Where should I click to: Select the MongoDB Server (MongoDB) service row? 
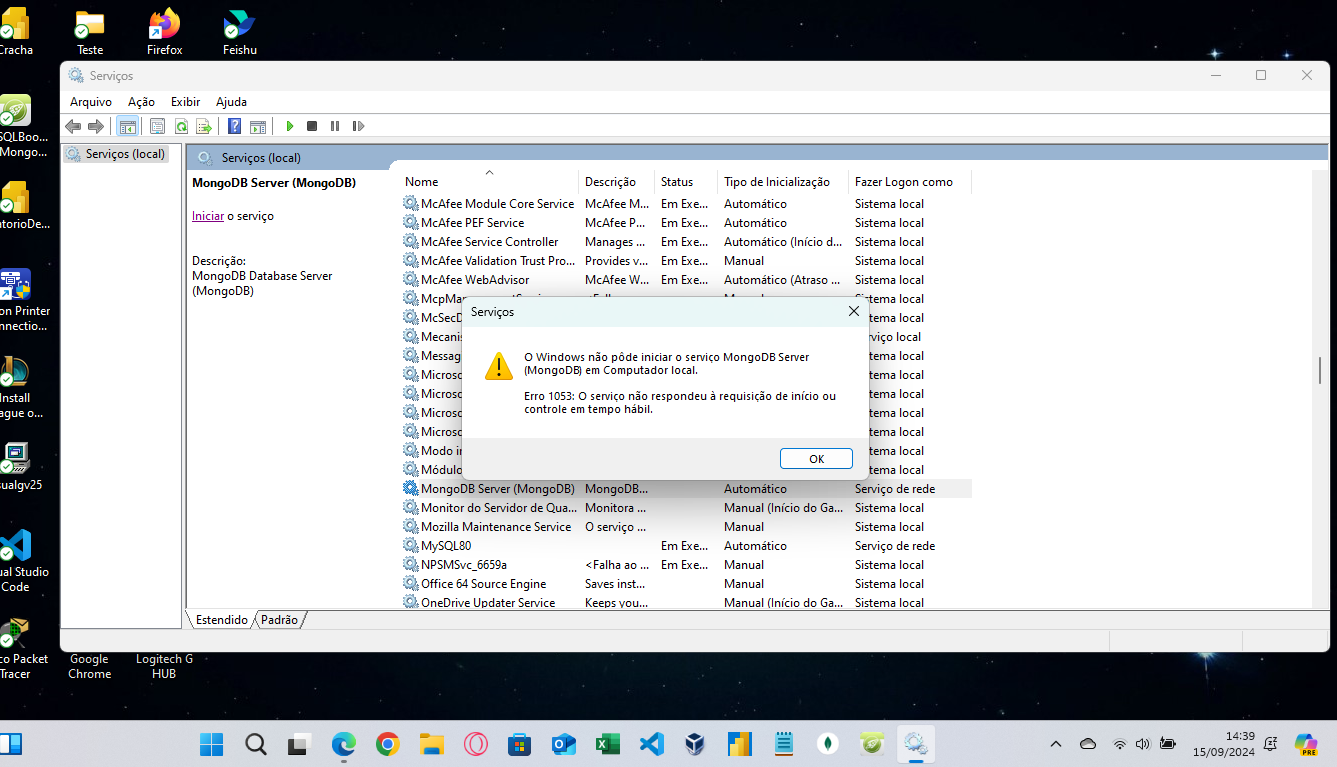686,489
